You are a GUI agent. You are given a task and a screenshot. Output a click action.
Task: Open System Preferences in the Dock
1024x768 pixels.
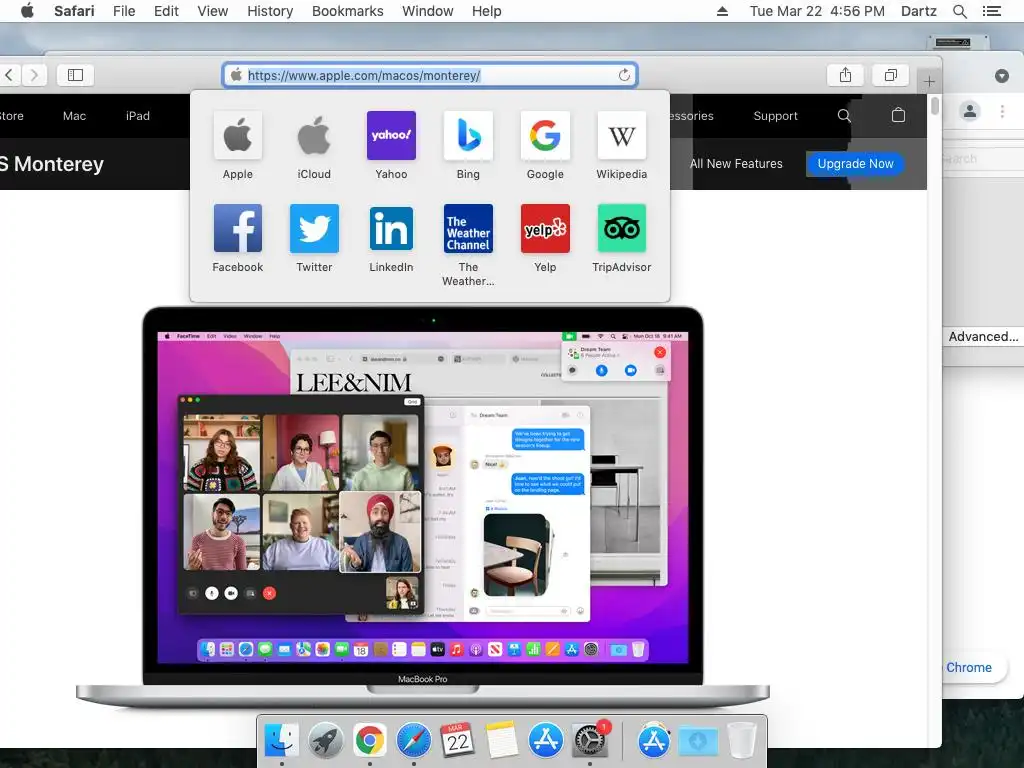pyautogui.click(x=590, y=740)
